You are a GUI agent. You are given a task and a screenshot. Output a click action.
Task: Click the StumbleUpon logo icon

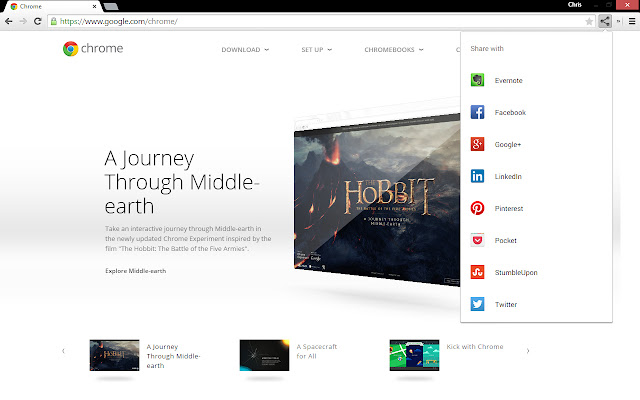(477, 272)
